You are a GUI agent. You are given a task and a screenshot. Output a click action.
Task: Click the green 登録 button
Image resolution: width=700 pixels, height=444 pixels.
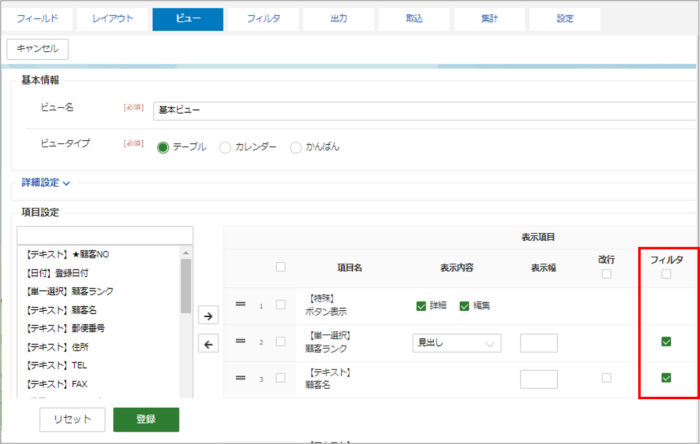(146, 419)
